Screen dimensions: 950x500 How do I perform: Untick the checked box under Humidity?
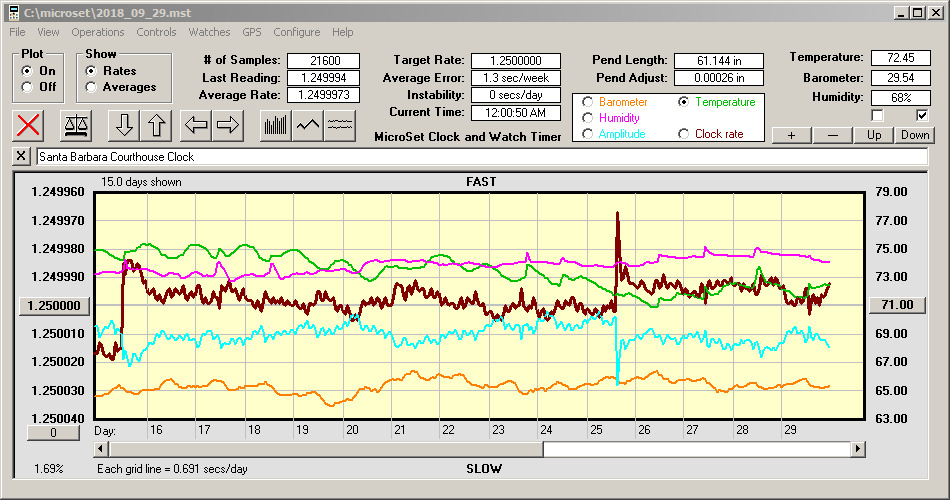[x=922, y=115]
